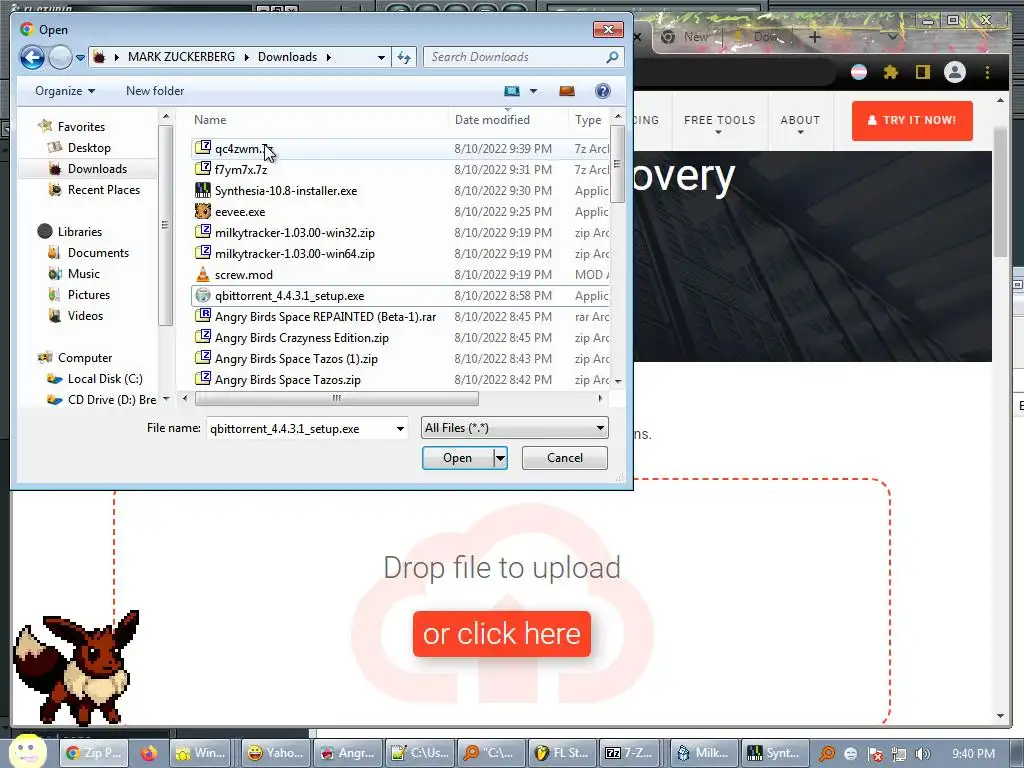Open recent locations dropdown beside navigation arrows
1024x768 pixels.
click(80, 57)
